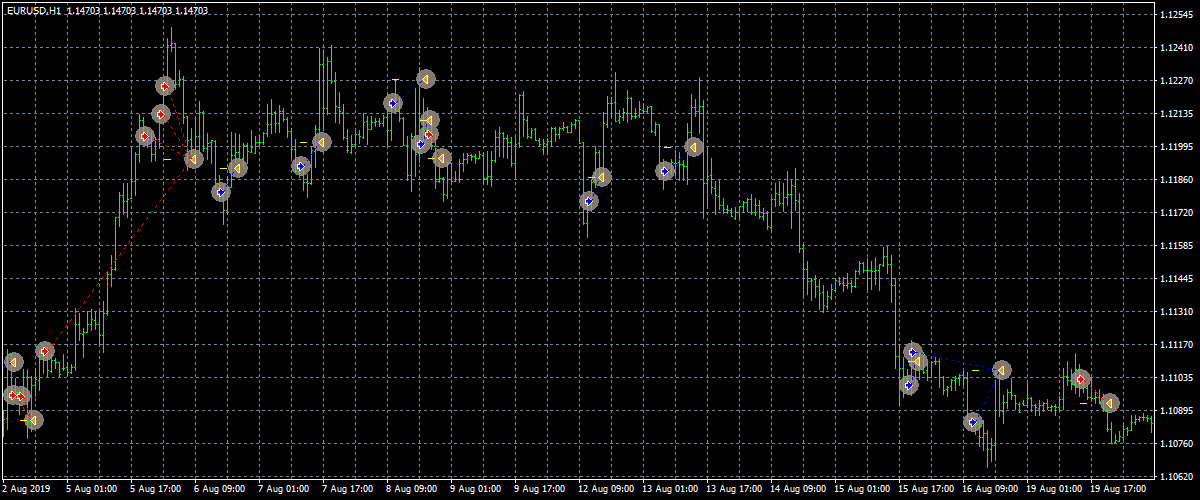Select the 1.10760 price axis value
This screenshot has height=500, width=1200.
click(x=1177, y=444)
